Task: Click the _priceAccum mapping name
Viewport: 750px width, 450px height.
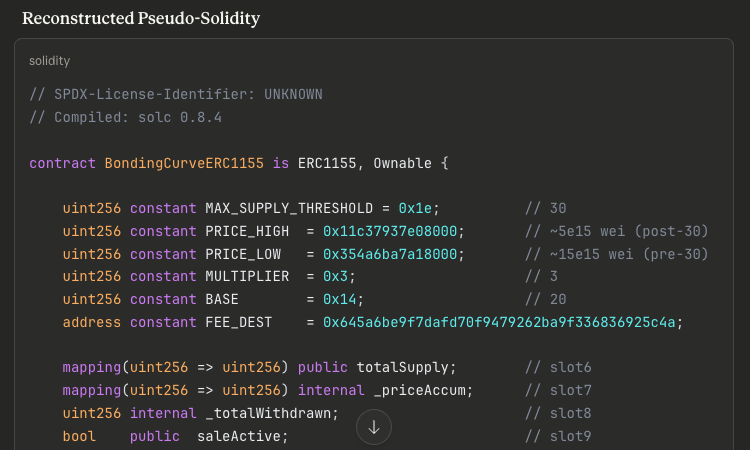Action: tap(419, 390)
